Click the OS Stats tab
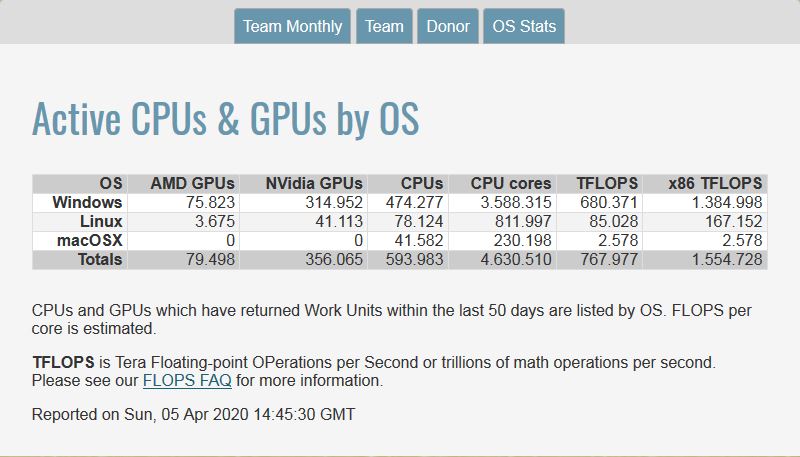The image size is (800, 457). 524,26
